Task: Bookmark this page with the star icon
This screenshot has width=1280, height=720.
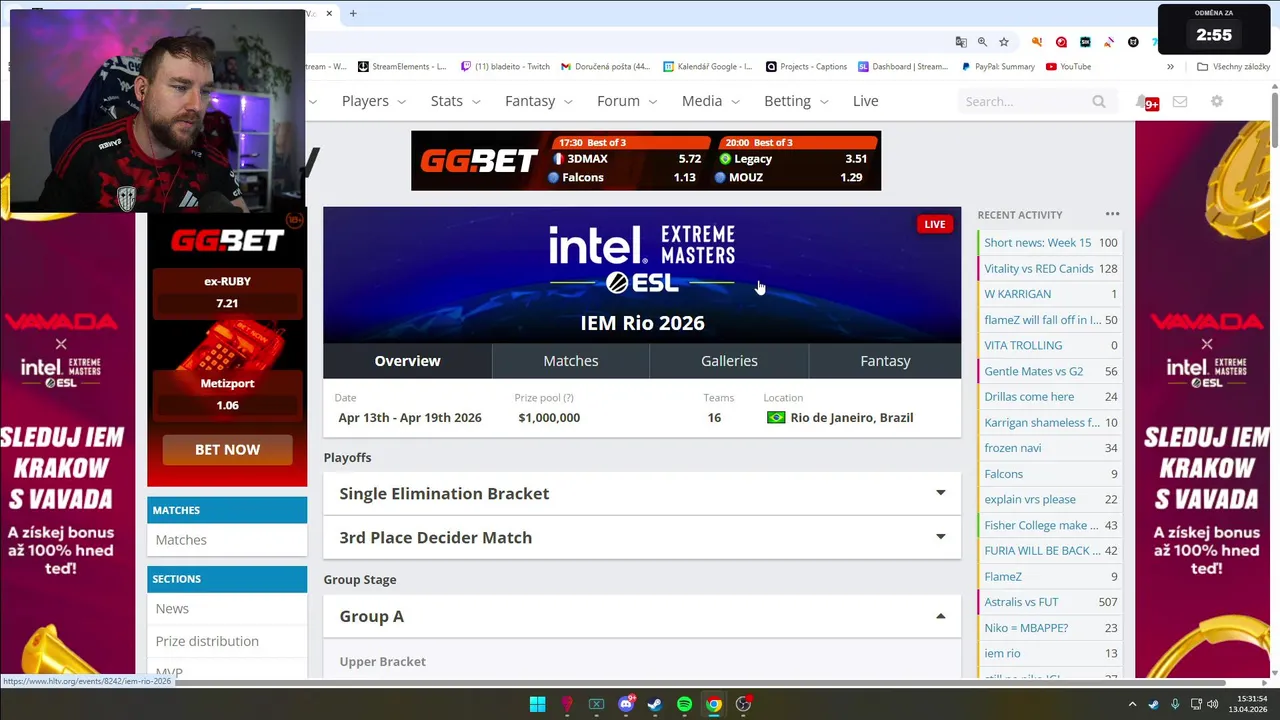Action: pyautogui.click(x=1004, y=42)
